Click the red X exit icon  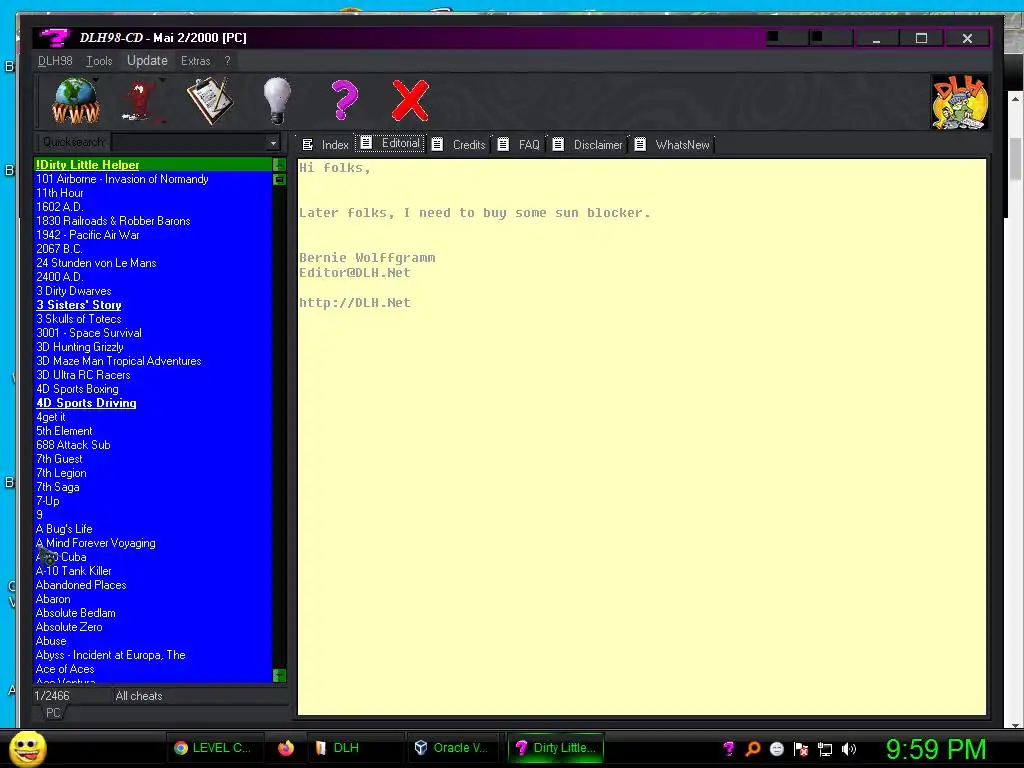410,100
